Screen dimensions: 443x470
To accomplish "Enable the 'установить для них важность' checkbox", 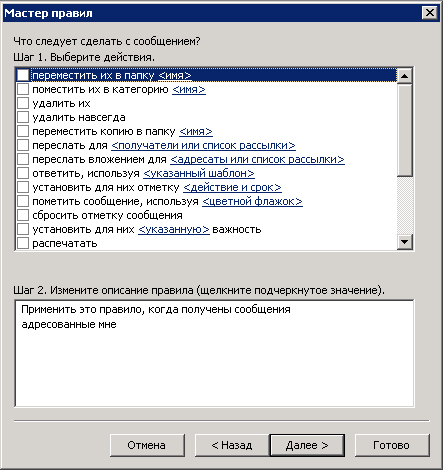I will pos(23,229).
